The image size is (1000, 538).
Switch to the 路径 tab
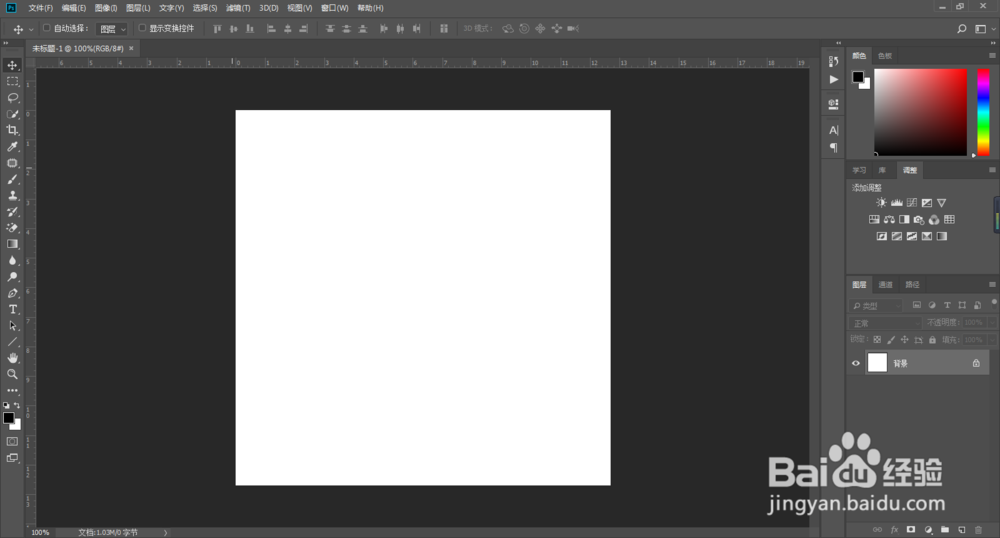click(912, 285)
